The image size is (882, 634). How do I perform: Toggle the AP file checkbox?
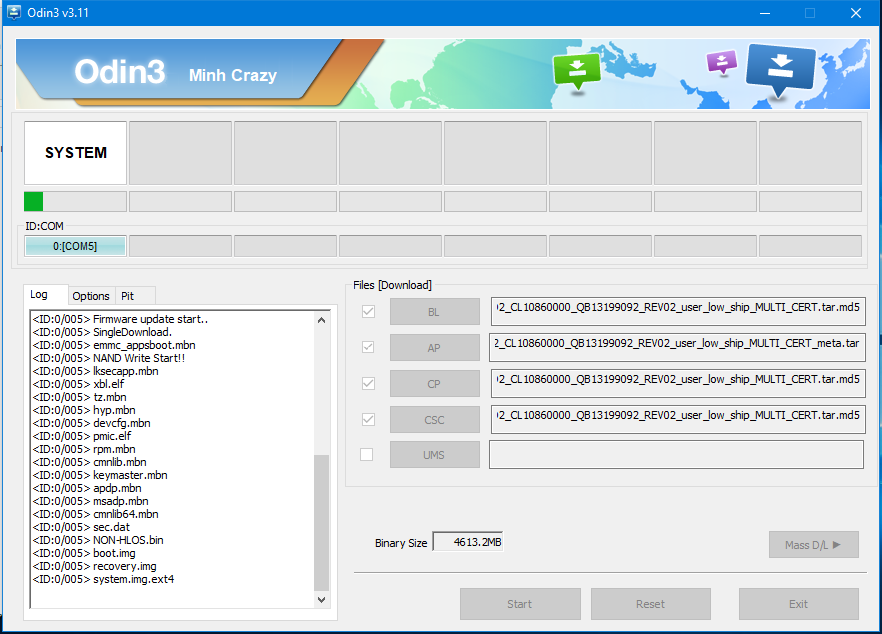[x=368, y=347]
